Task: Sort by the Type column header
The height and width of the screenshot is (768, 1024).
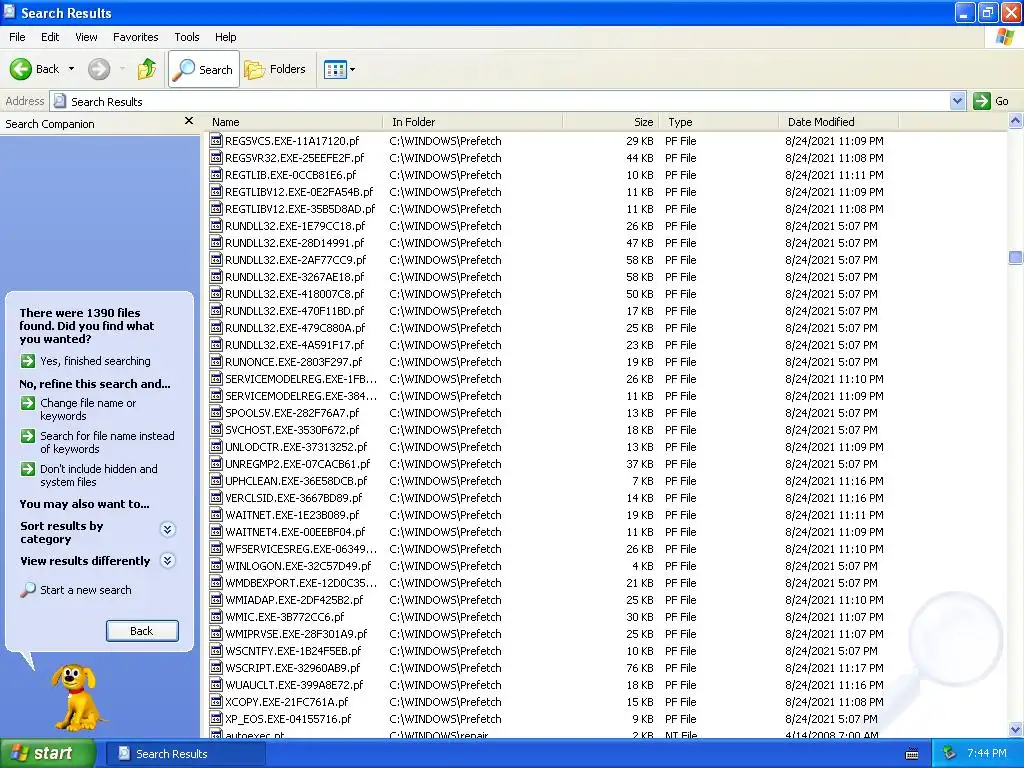Action: coord(718,122)
